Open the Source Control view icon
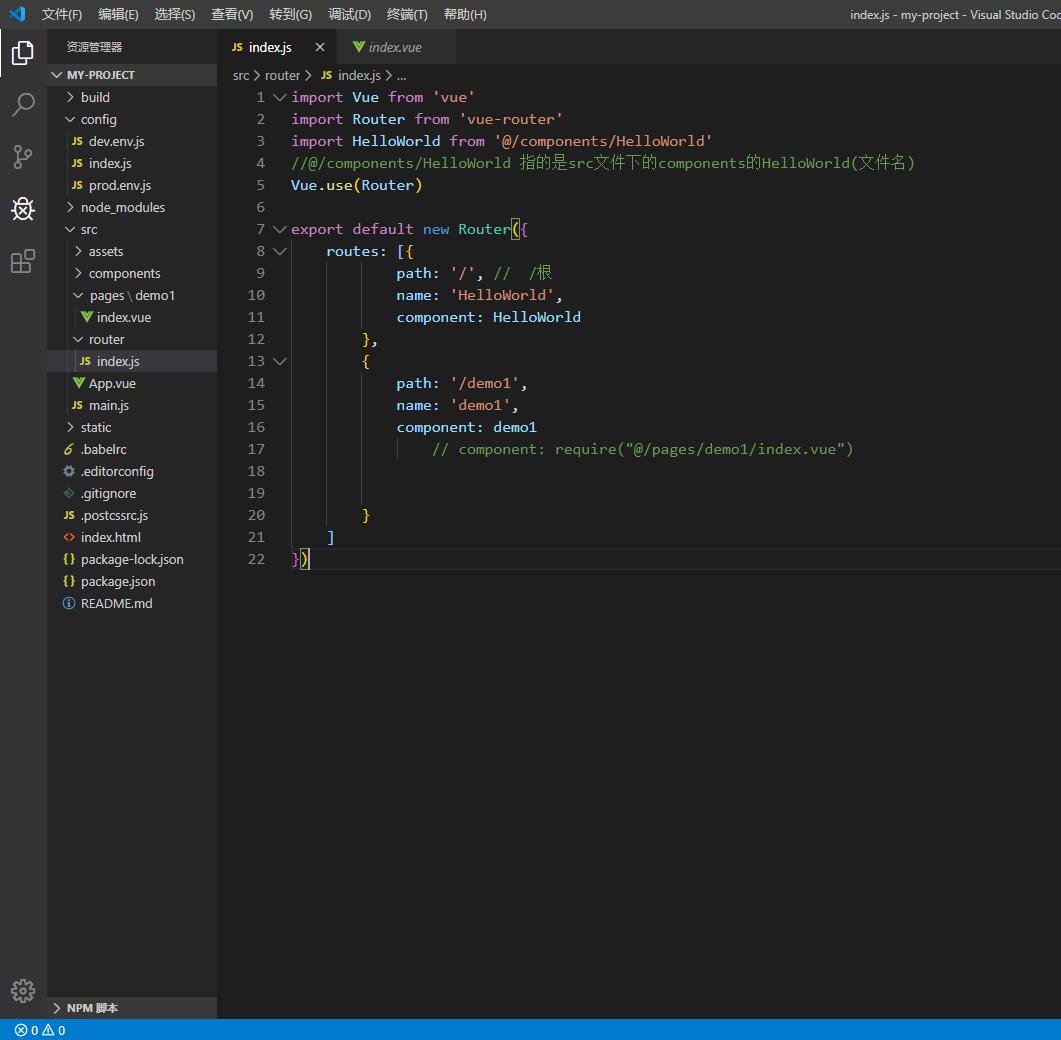 (x=22, y=157)
